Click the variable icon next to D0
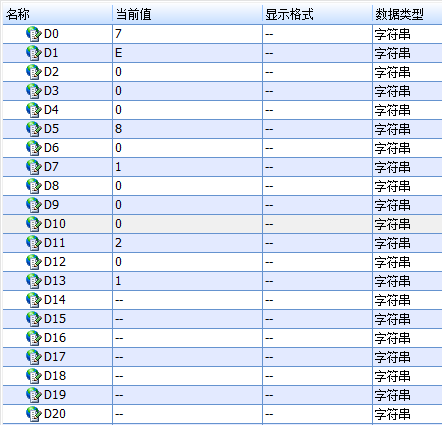This screenshot has width=442, height=425. tap(34, 34)
